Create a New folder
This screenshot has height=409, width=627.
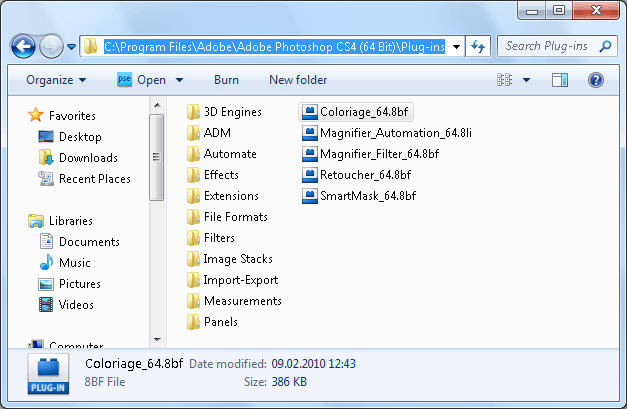coord(298,80)
